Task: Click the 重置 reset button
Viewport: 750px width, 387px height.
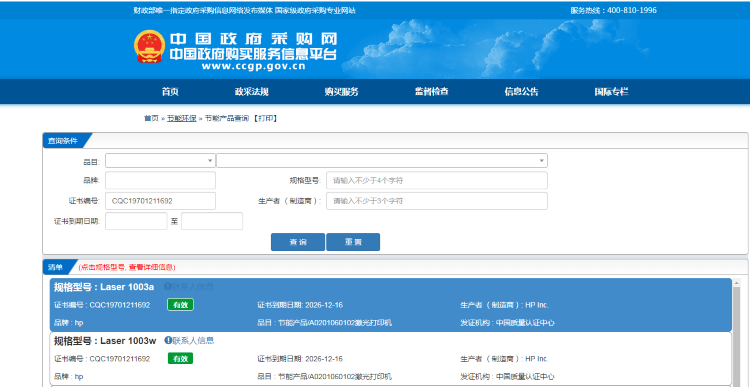Action: click(x=353, y=242)
